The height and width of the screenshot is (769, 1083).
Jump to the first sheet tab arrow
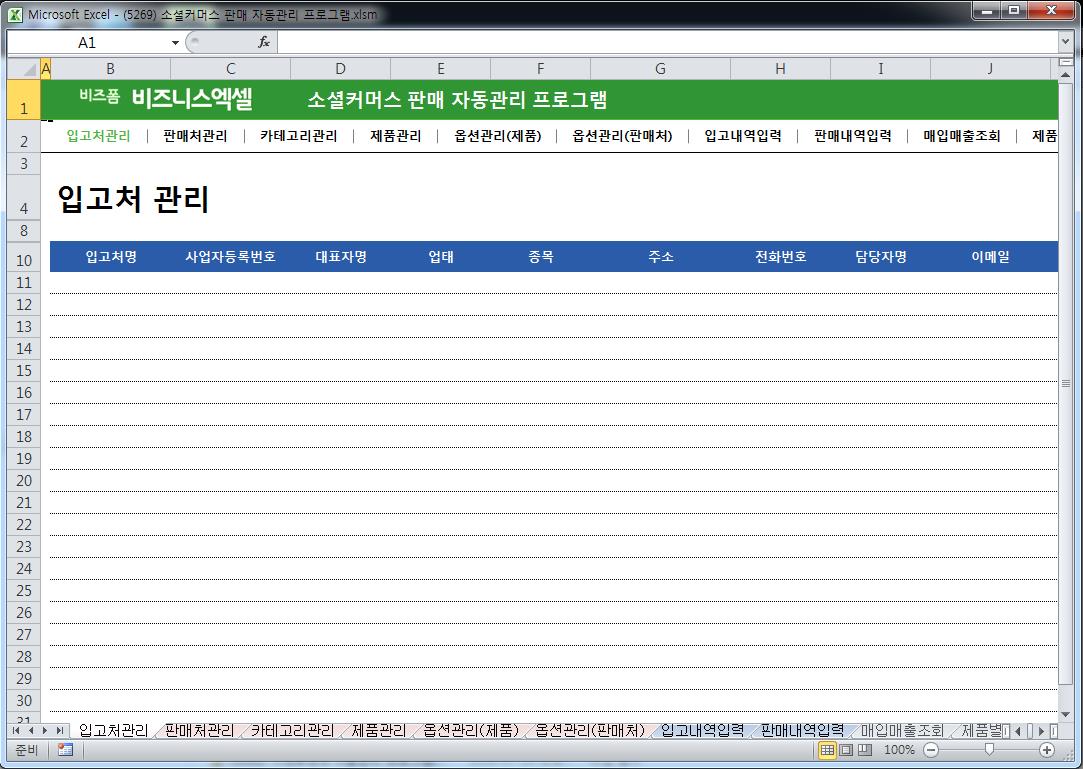tap(16, 731)
